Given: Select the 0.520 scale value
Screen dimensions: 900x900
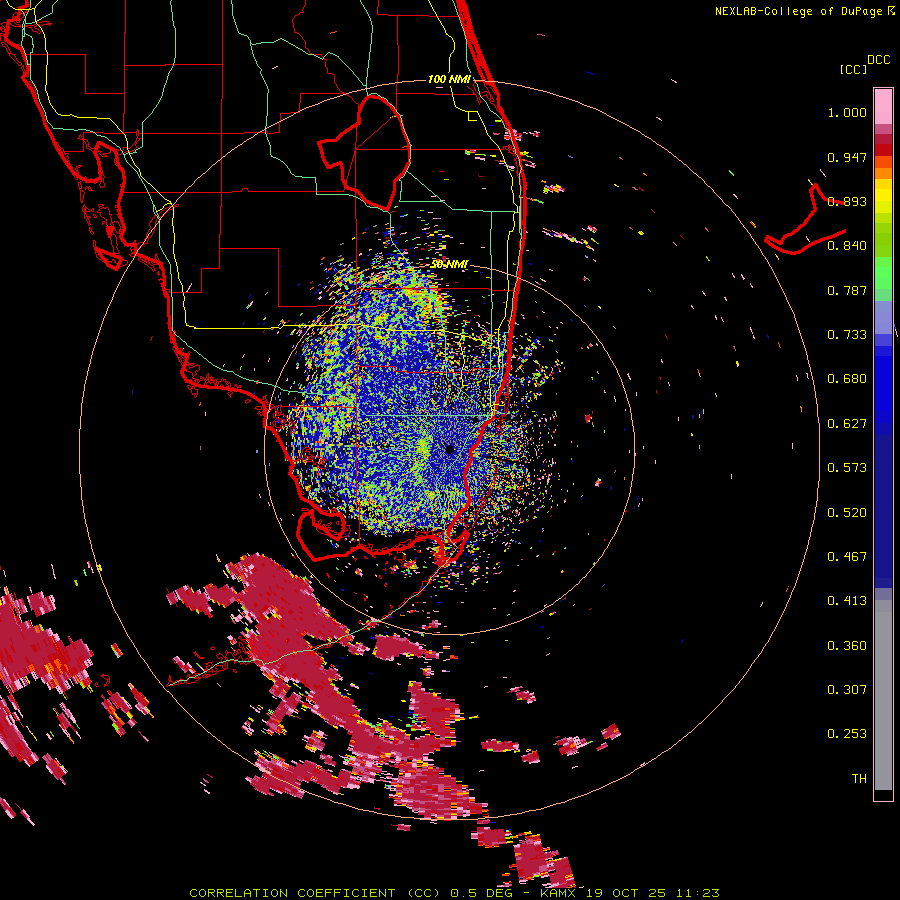Looking at the screenshot, I should coord(847,513).
